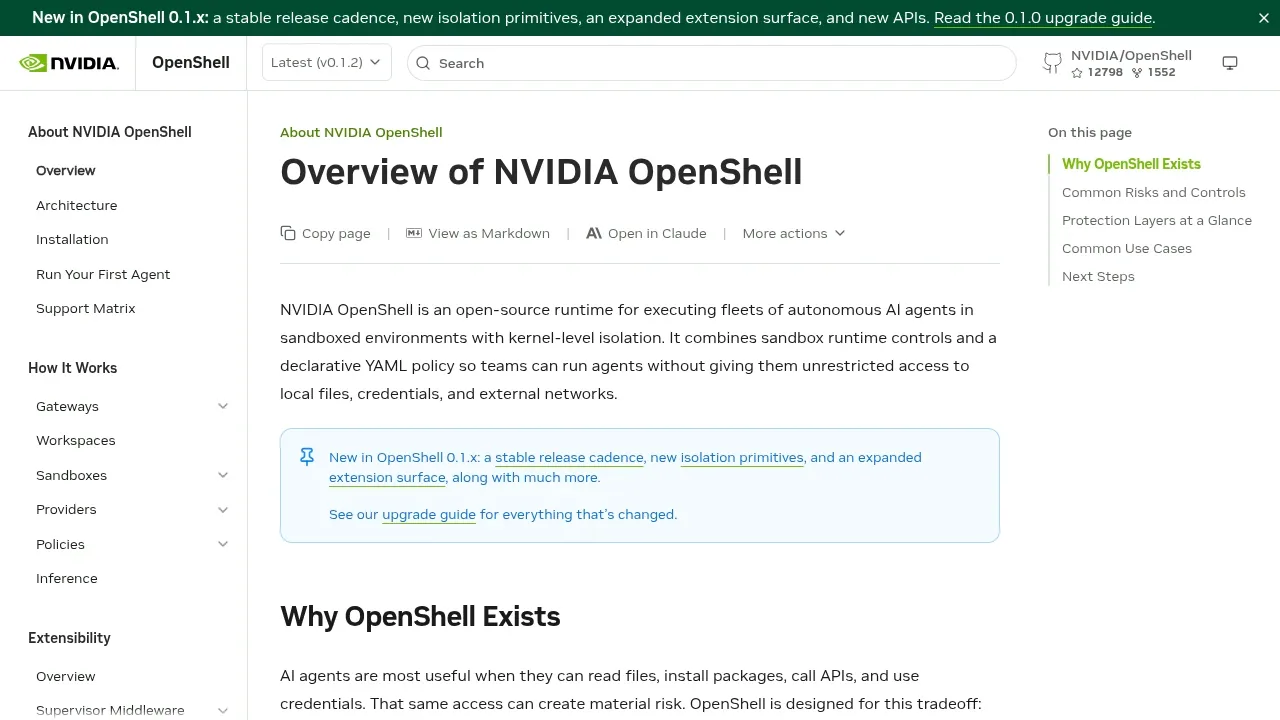
Task: Jump to Why OpenShell Exists section
Action: click(1131, 164)
